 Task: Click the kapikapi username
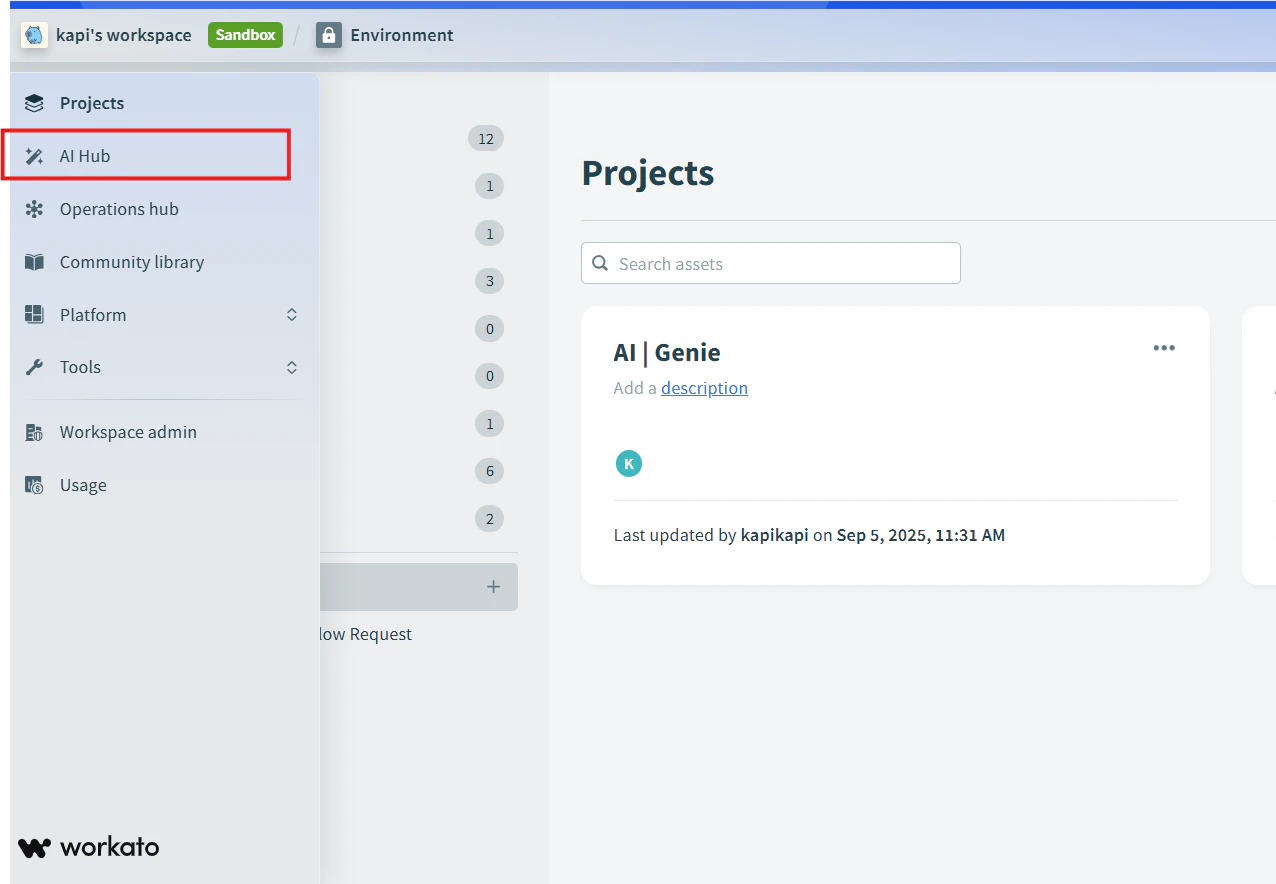click(x=774, y=535)
